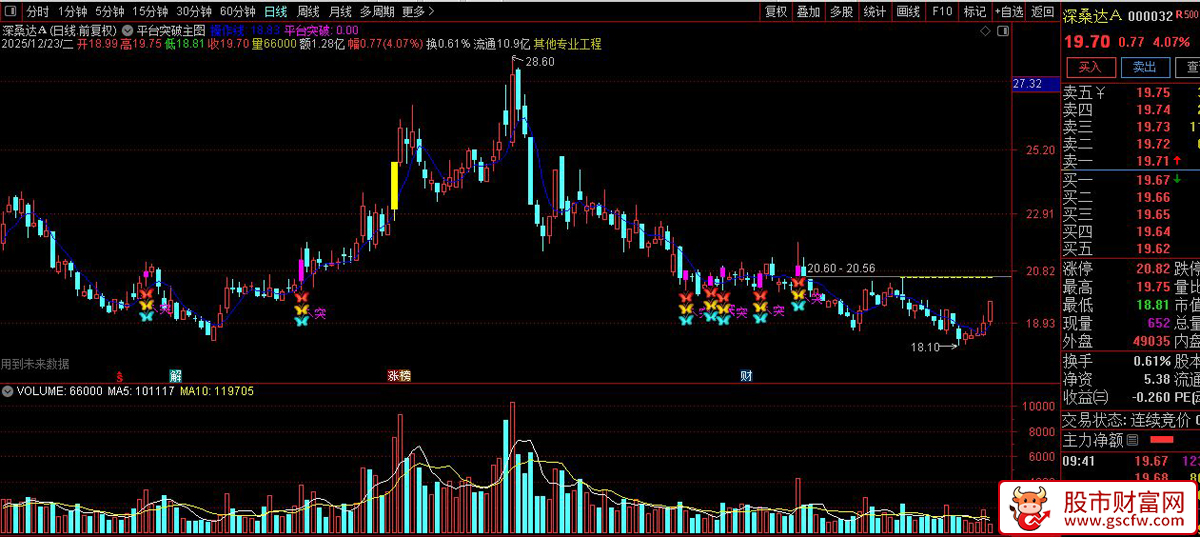This screenshot has height=537, width=1200.
Task: Switch to the 1分钟 period
Action: click(x=72, y=12)
